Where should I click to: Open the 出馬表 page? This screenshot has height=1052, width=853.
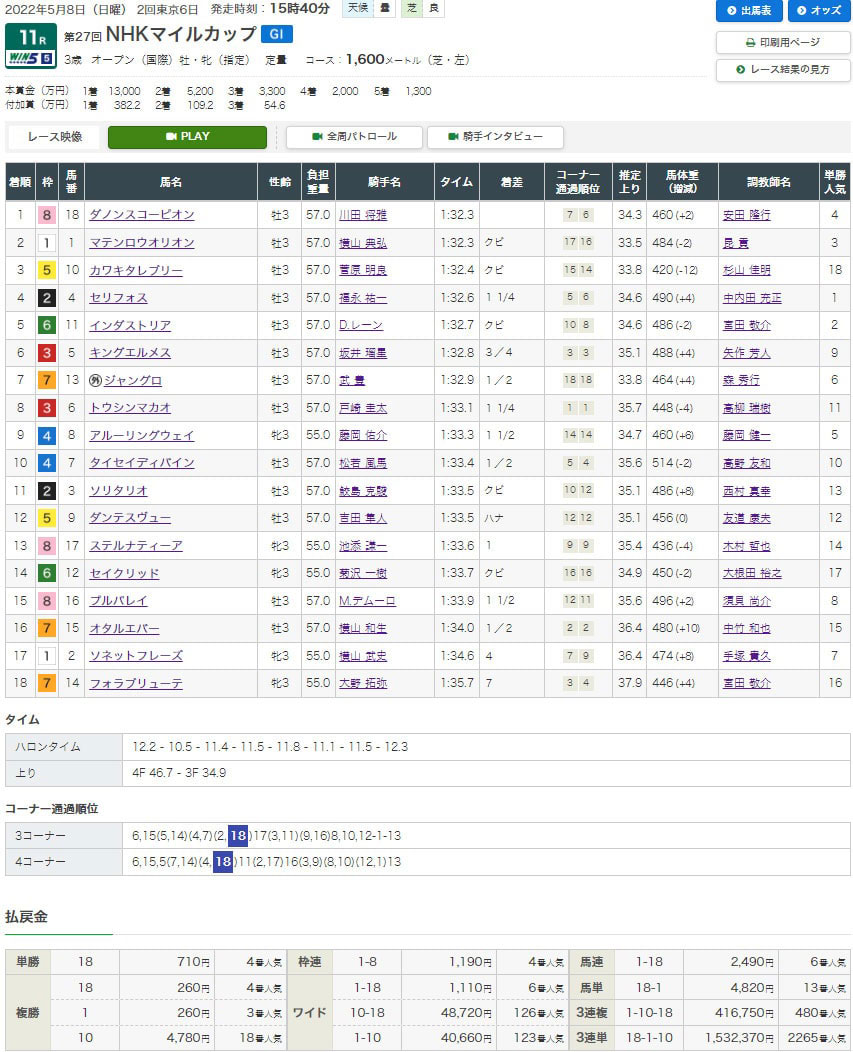749,11
